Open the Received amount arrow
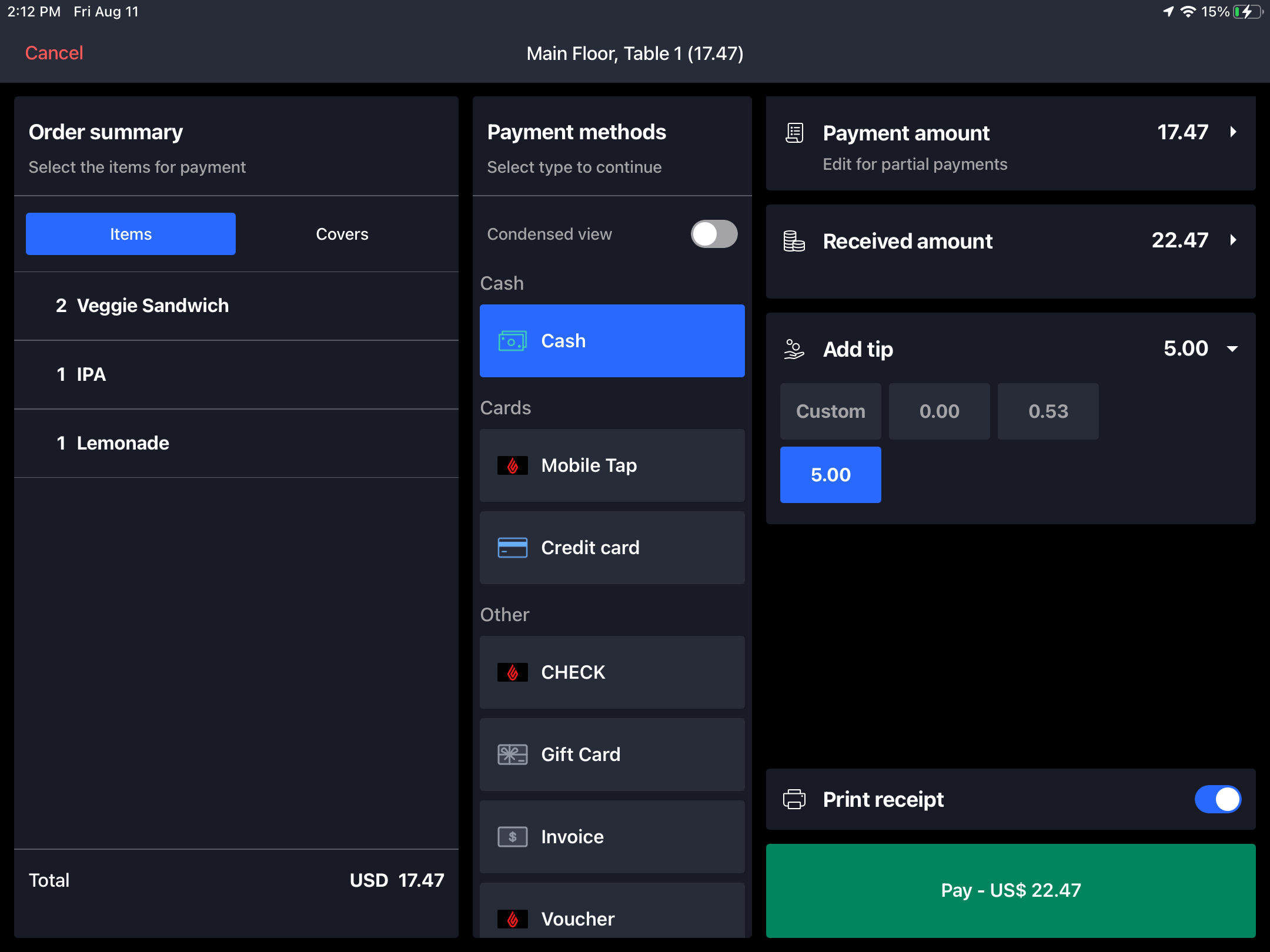1270x952 pixels. 1233,240
